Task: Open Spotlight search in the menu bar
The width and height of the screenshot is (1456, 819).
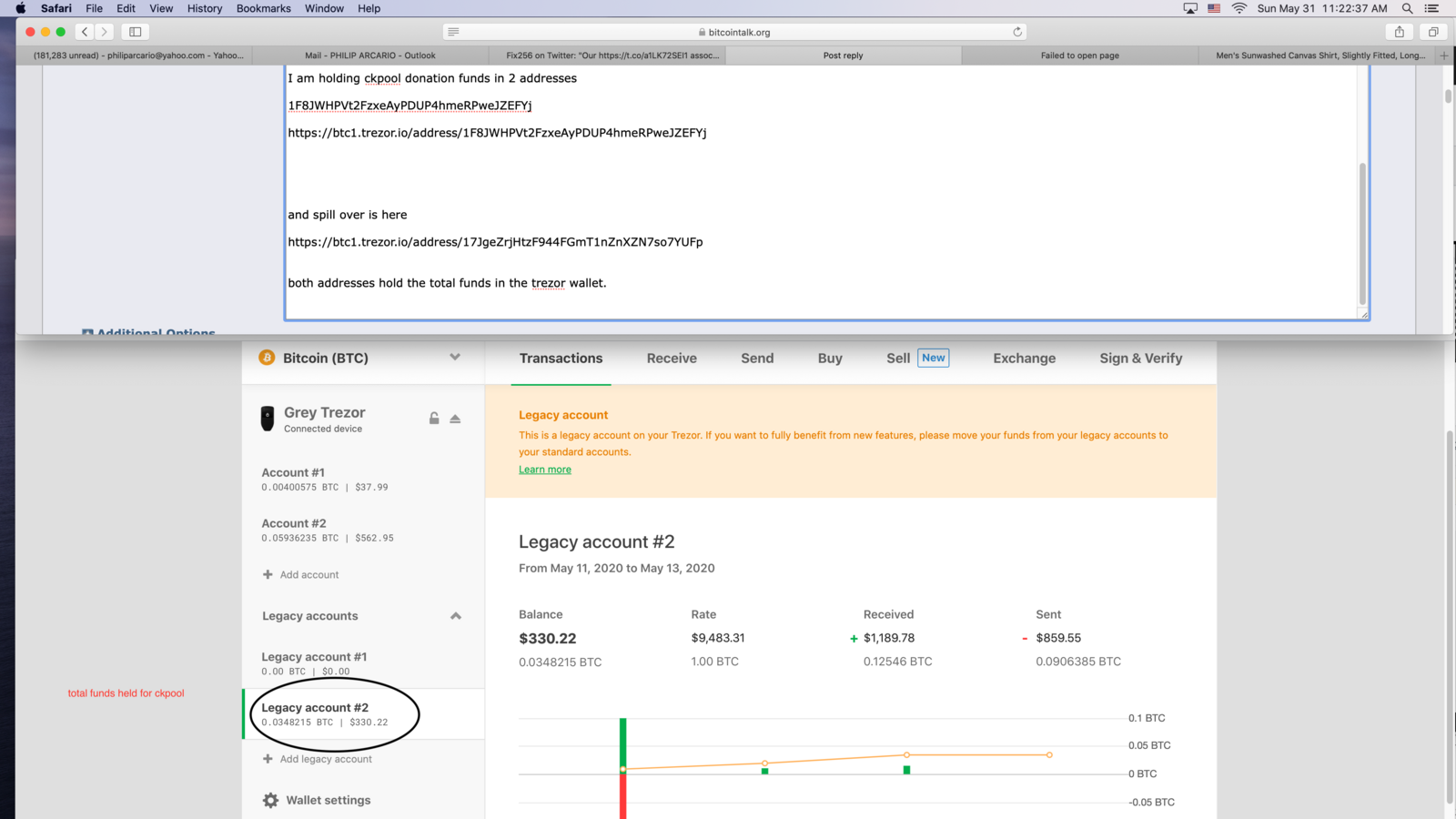Action: (x=1407, y=8)
